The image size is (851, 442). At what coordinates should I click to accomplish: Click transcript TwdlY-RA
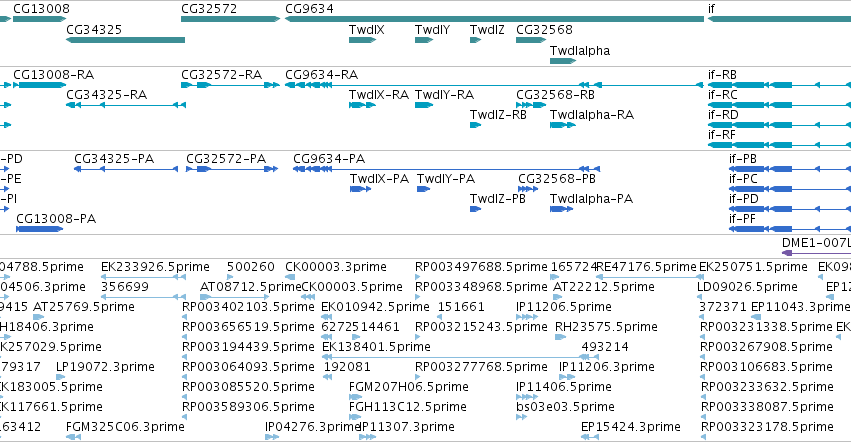[x=444, y=95]
